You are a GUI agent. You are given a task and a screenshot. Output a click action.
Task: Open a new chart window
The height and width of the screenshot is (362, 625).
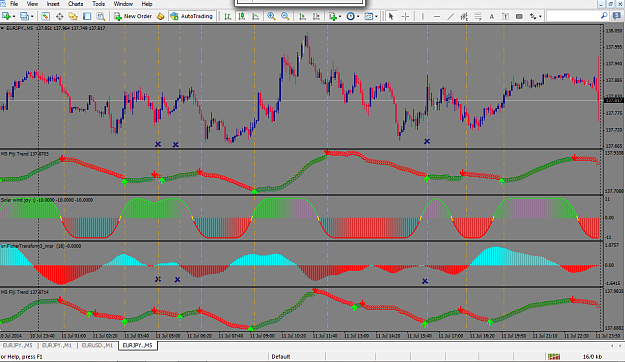click(x=6, y=16)
